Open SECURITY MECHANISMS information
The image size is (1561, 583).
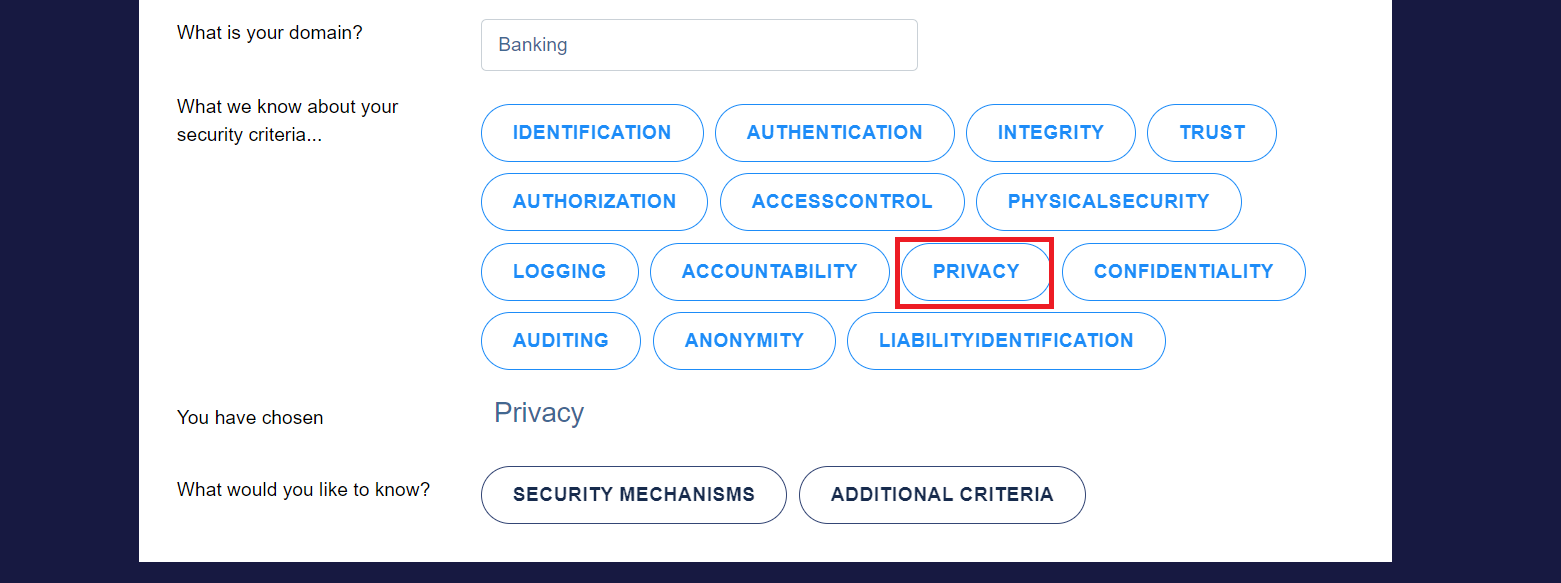coord(633,495)
